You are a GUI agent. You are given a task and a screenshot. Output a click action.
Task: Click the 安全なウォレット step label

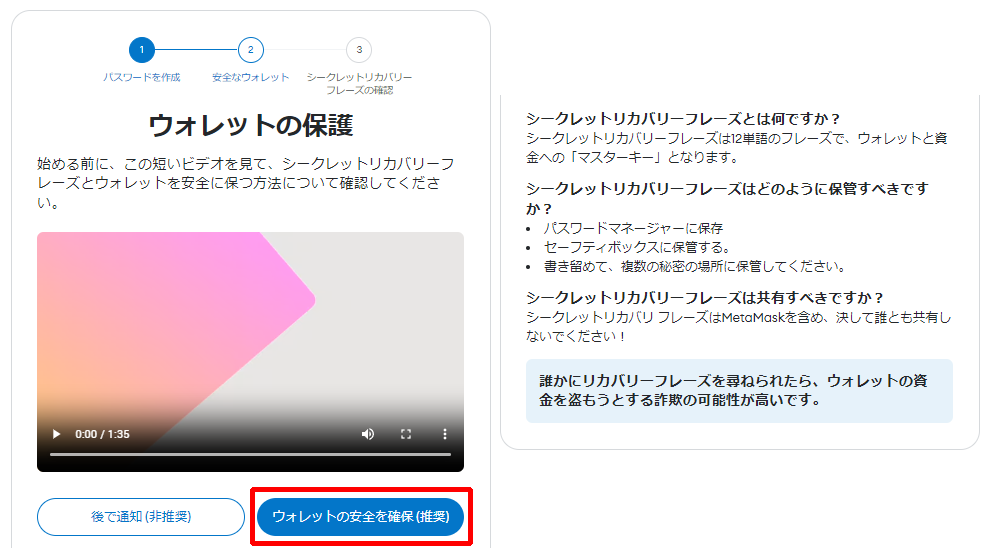pyautogui.click(x=251, y=77)
